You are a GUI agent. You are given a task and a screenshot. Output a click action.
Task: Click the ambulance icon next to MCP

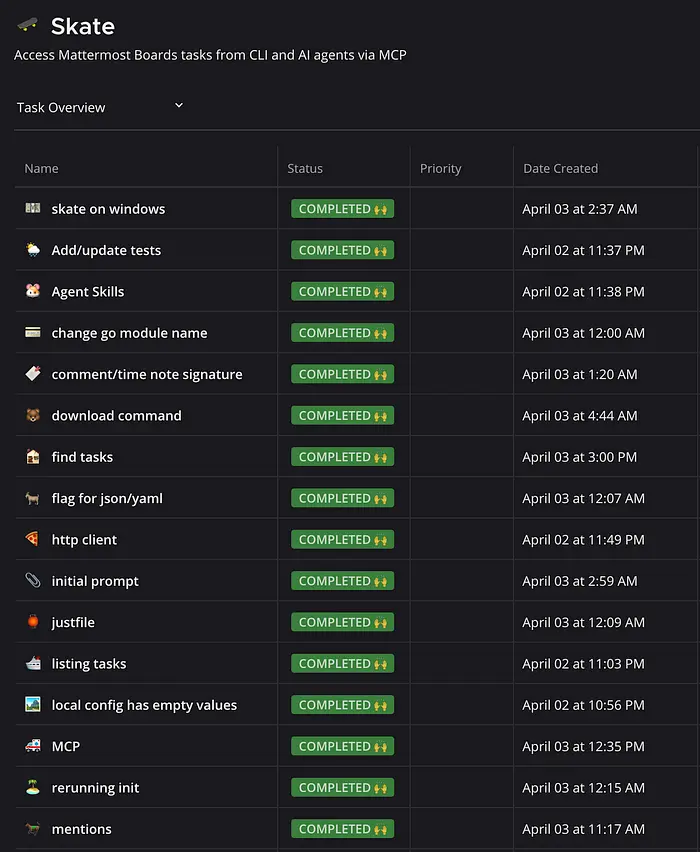[33, 746]
